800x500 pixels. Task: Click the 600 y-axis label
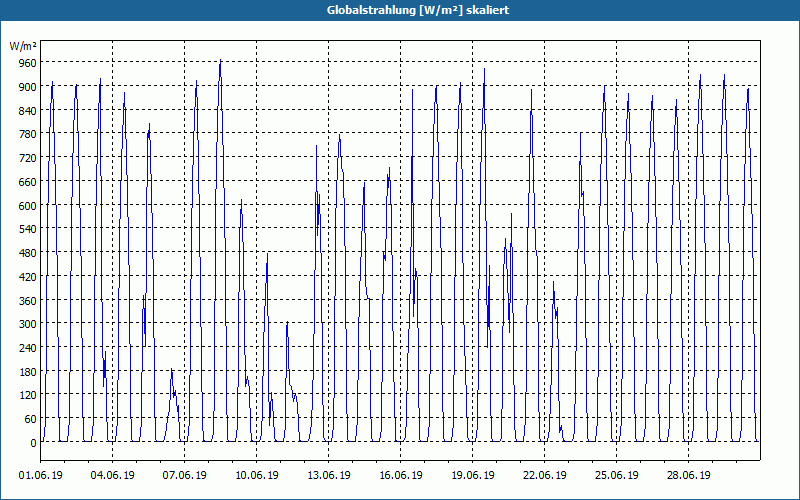coord(28,206)
